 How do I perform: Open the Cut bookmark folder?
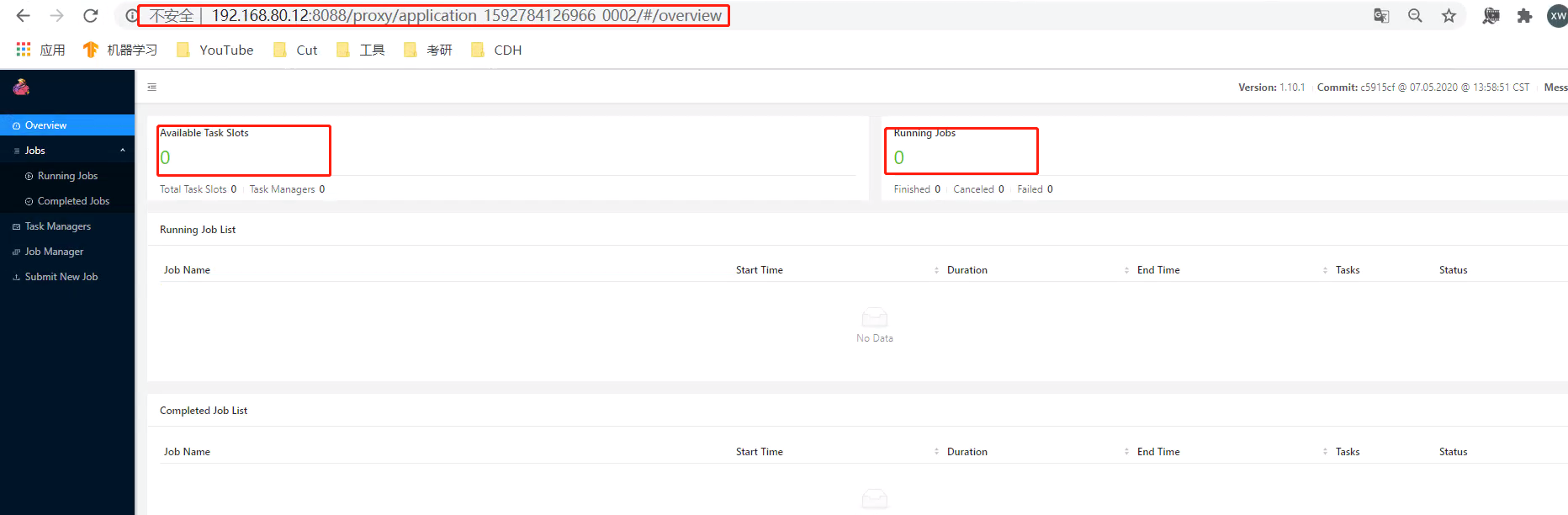coord(295,50)
